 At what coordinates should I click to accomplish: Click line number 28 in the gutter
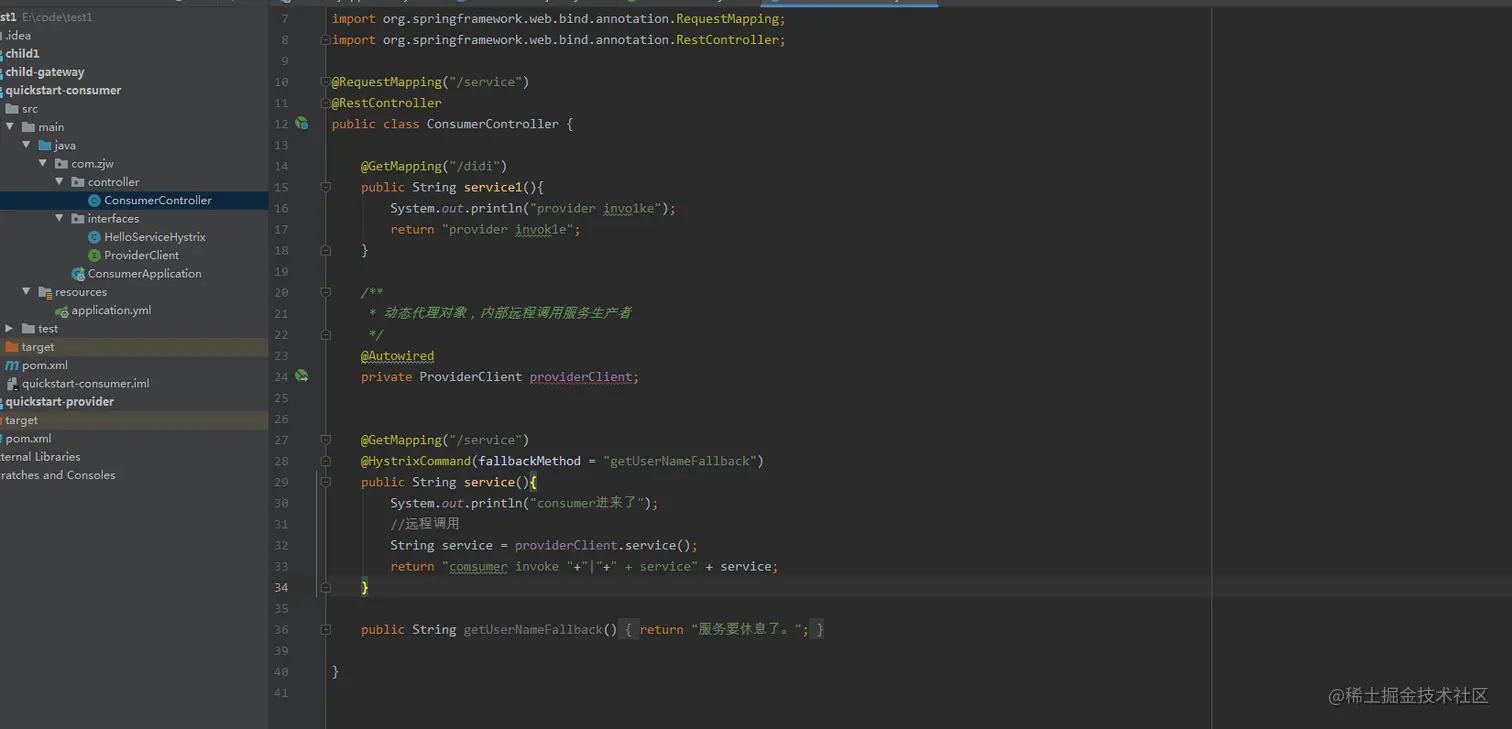point(281,461)
